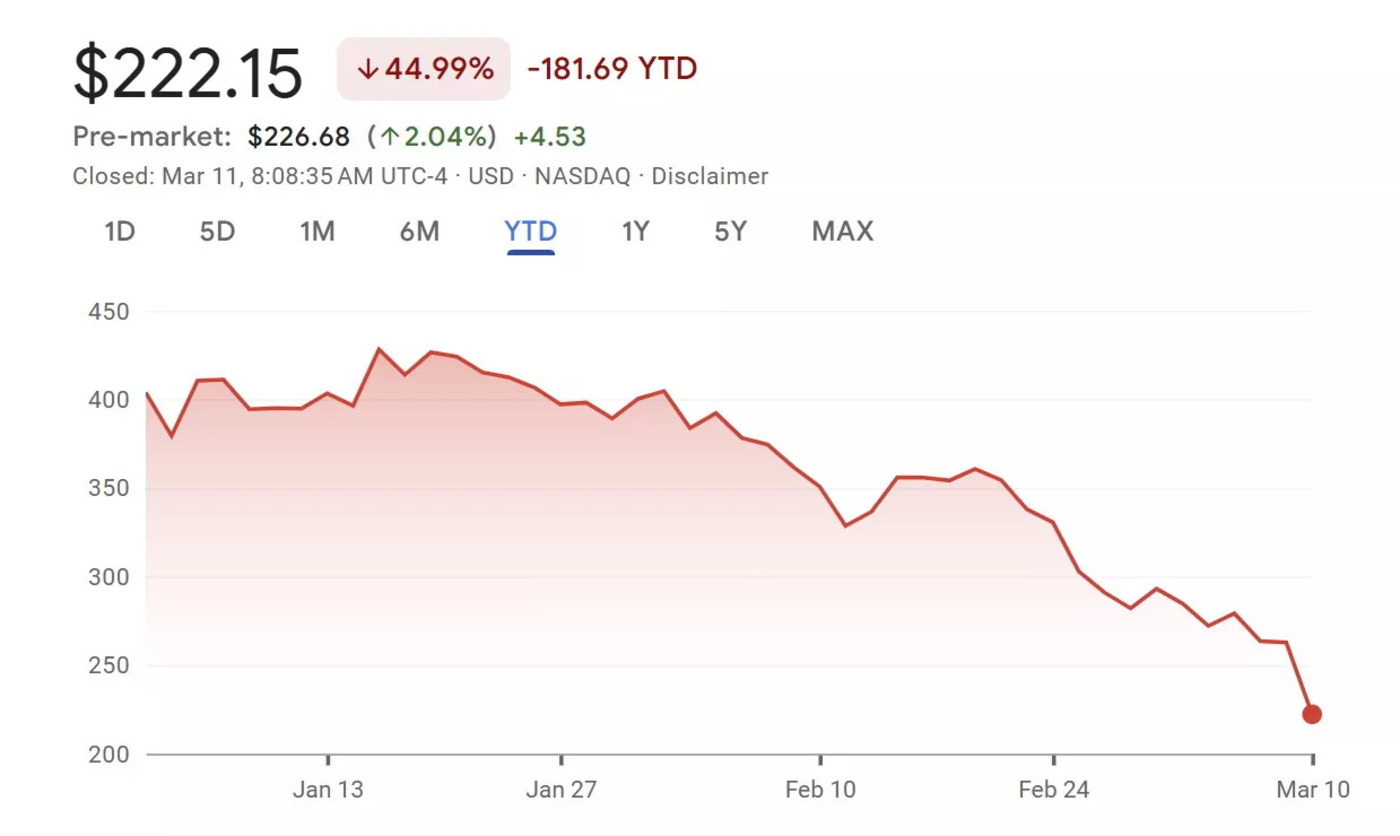The height and width of the screenshot is (836, 1400).
Task: View the 5Y performance chart
Action: [729, 231]
